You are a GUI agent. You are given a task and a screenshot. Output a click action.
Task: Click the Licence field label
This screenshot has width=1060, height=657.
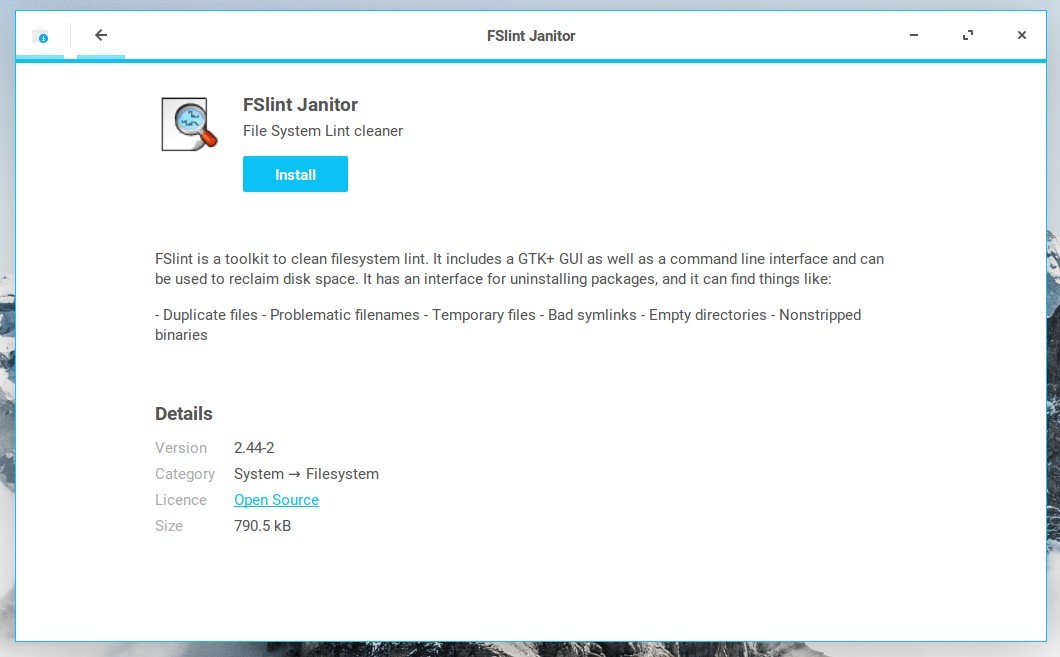tap(181, 500)
